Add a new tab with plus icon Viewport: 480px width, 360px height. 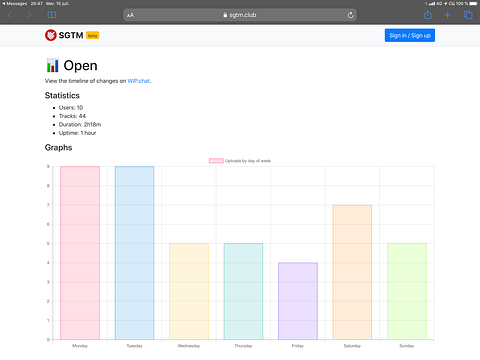point(448,15)
